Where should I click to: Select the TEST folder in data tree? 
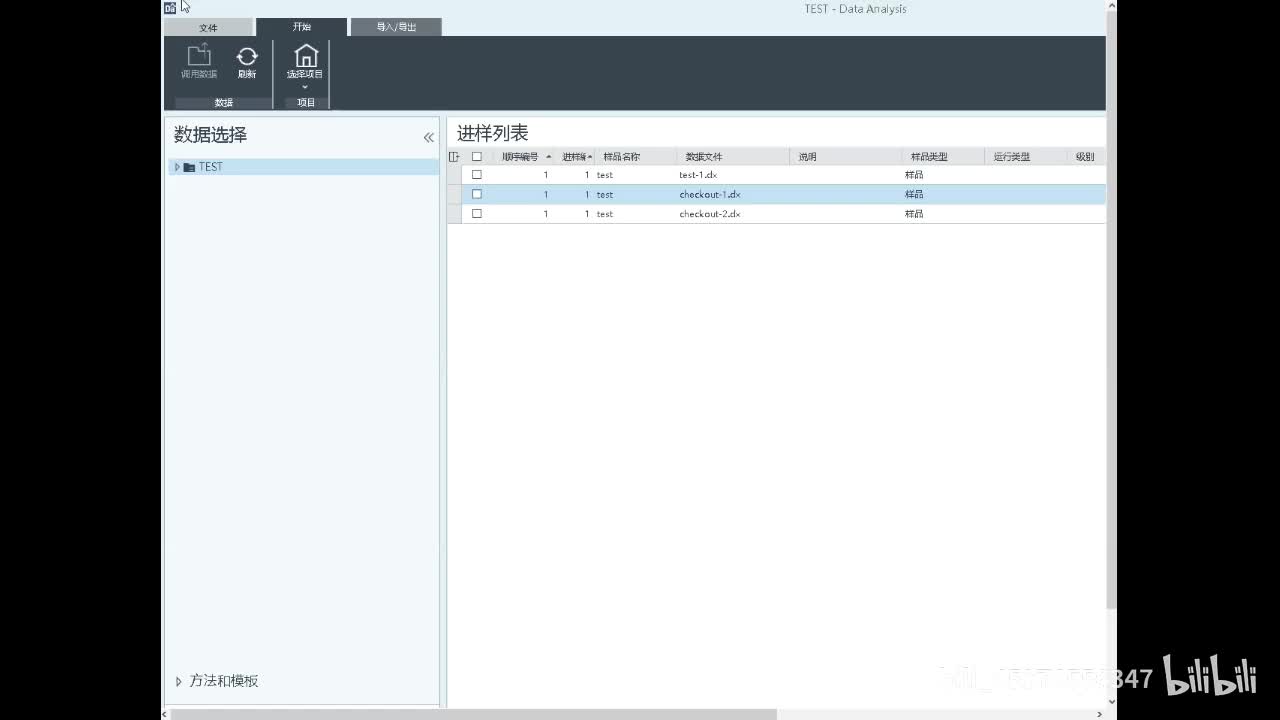[x=304, y=167]
